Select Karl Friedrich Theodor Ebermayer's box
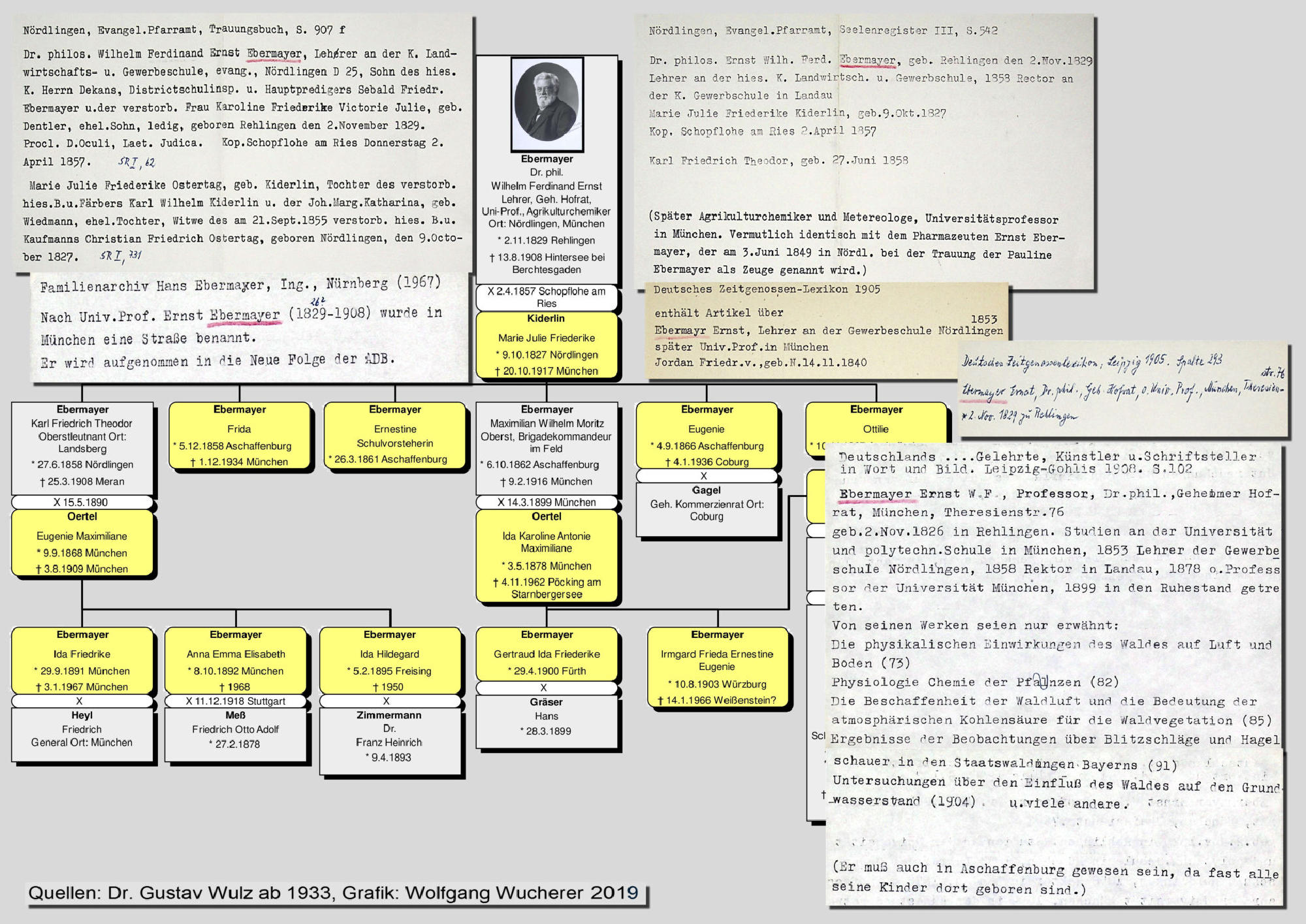Image resolution: width=1306 pixels, height=924 pixels. [82, 447]
